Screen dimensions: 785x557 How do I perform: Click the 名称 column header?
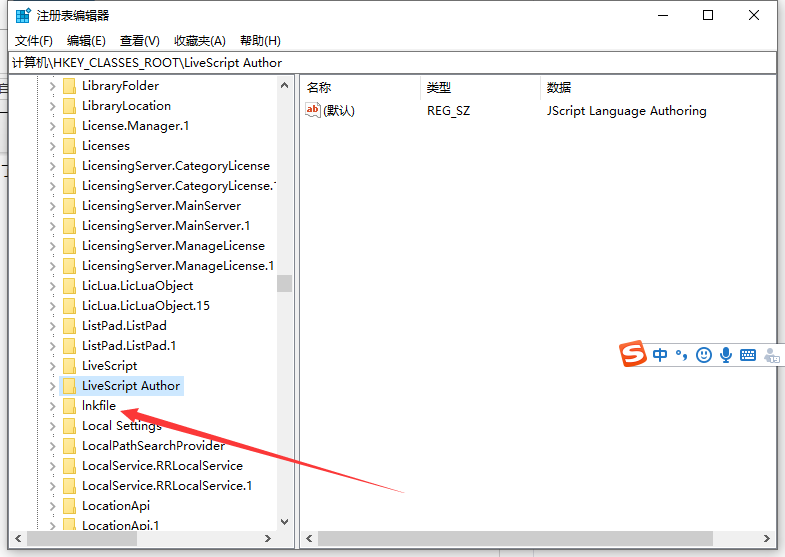click(x=319, y=87)
